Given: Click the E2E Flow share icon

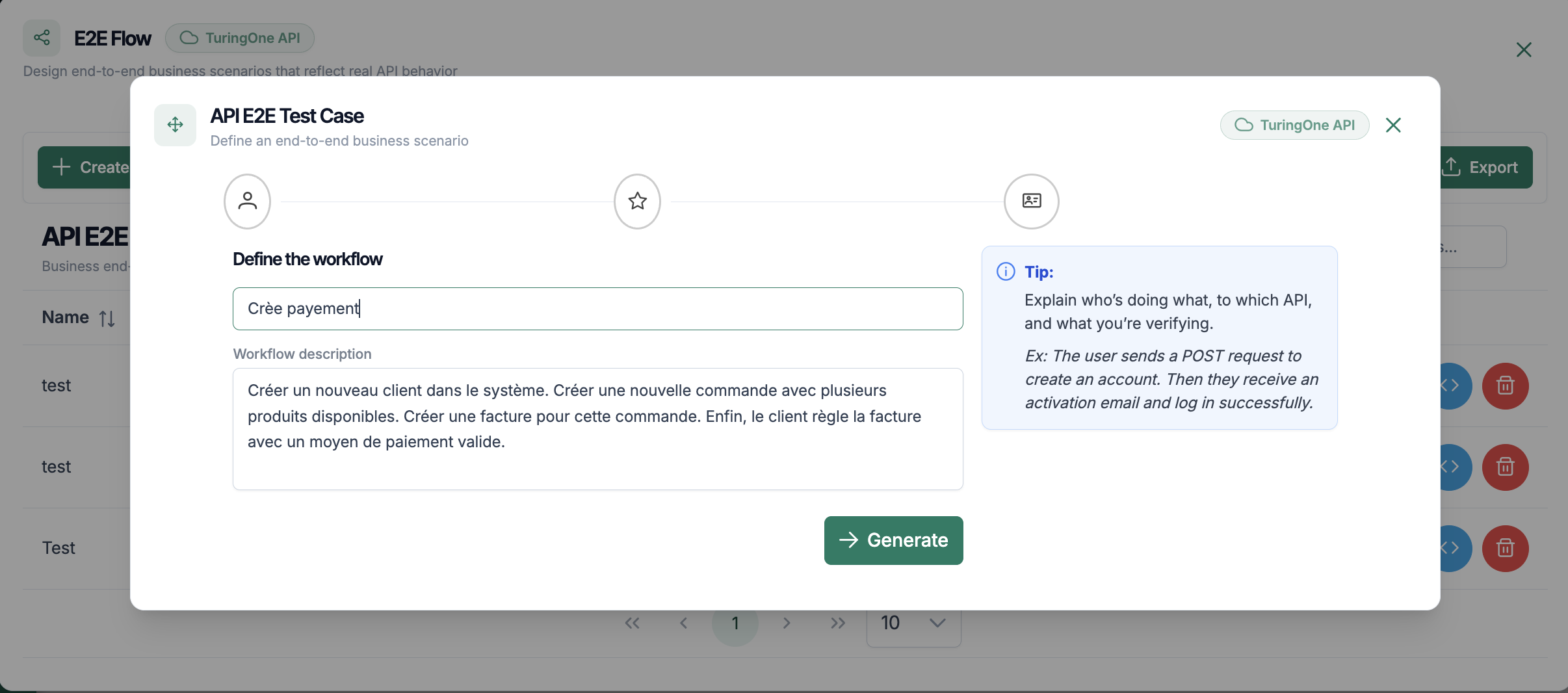Looking at the screenshot, I should (x=42, y=38).
